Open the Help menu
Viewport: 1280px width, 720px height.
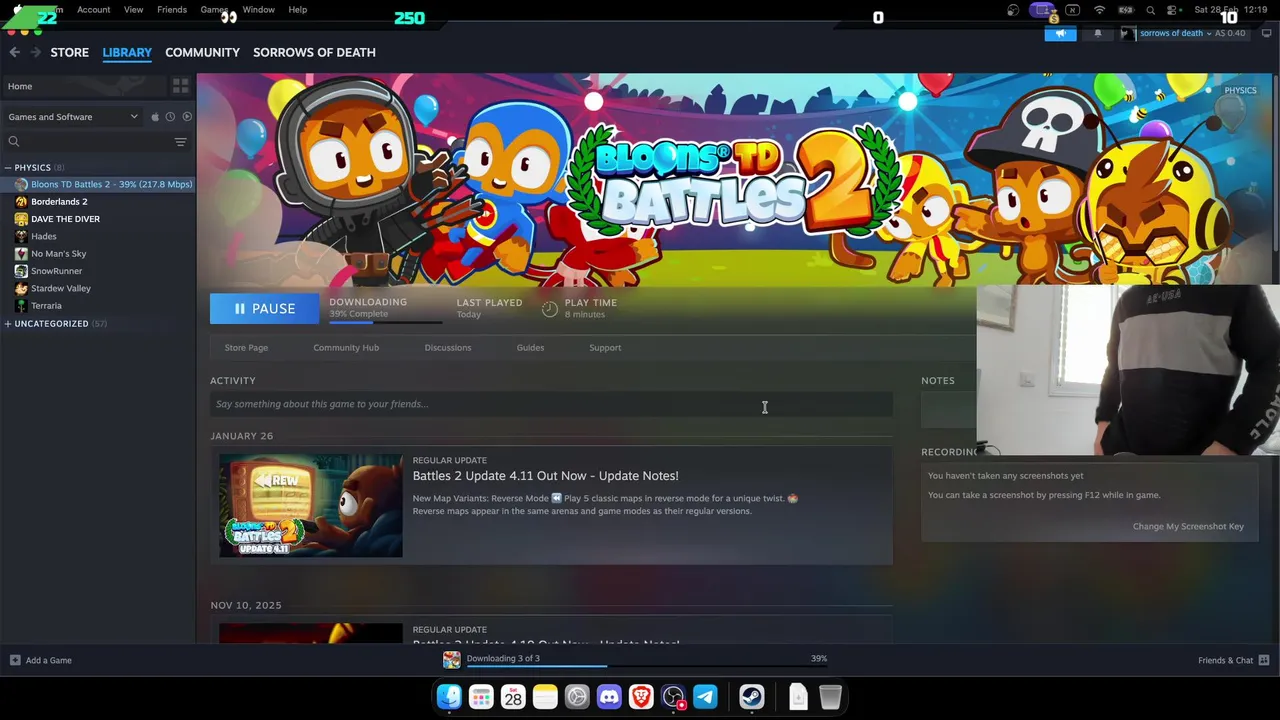click(x=298, y=10)
